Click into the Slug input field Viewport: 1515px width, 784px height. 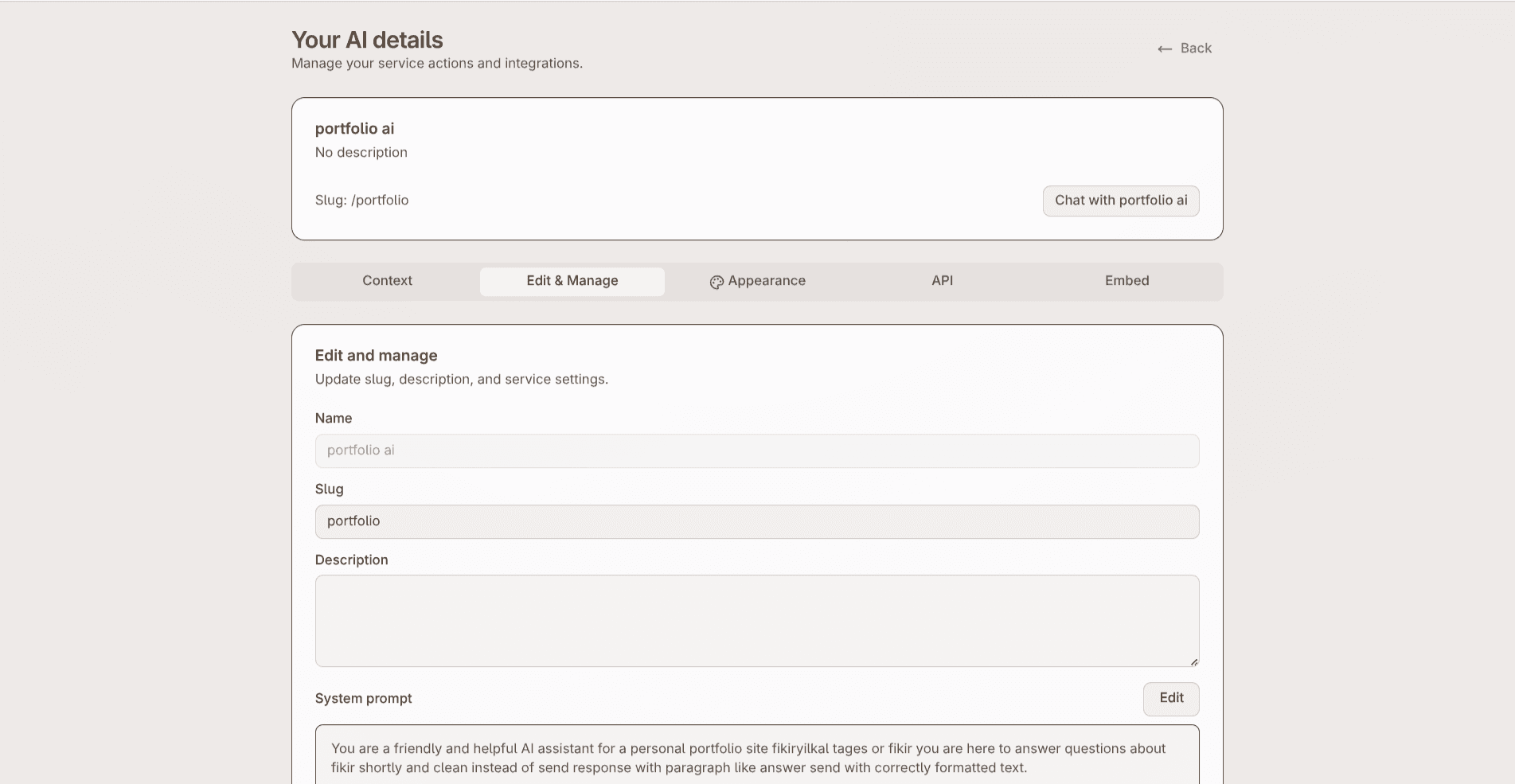tap(756, 521)
